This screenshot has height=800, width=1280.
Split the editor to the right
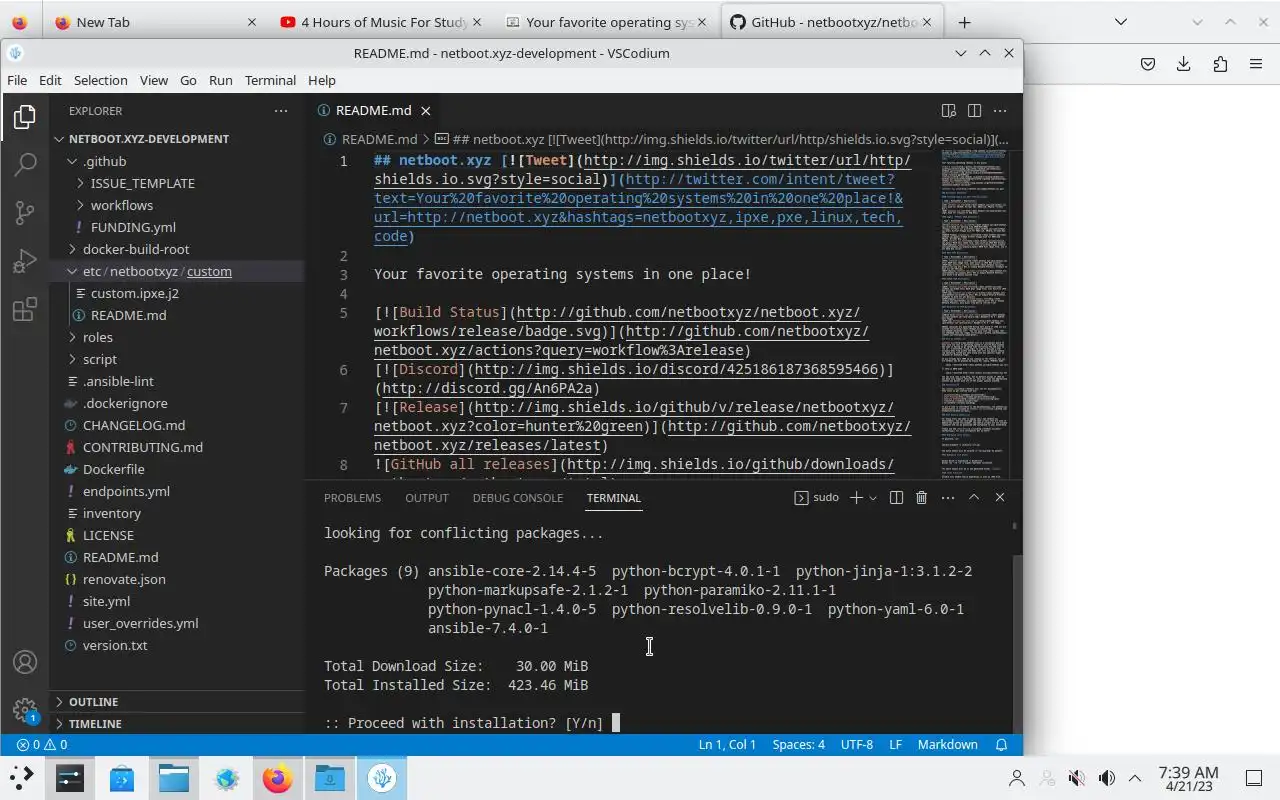[x=974, y=111]
